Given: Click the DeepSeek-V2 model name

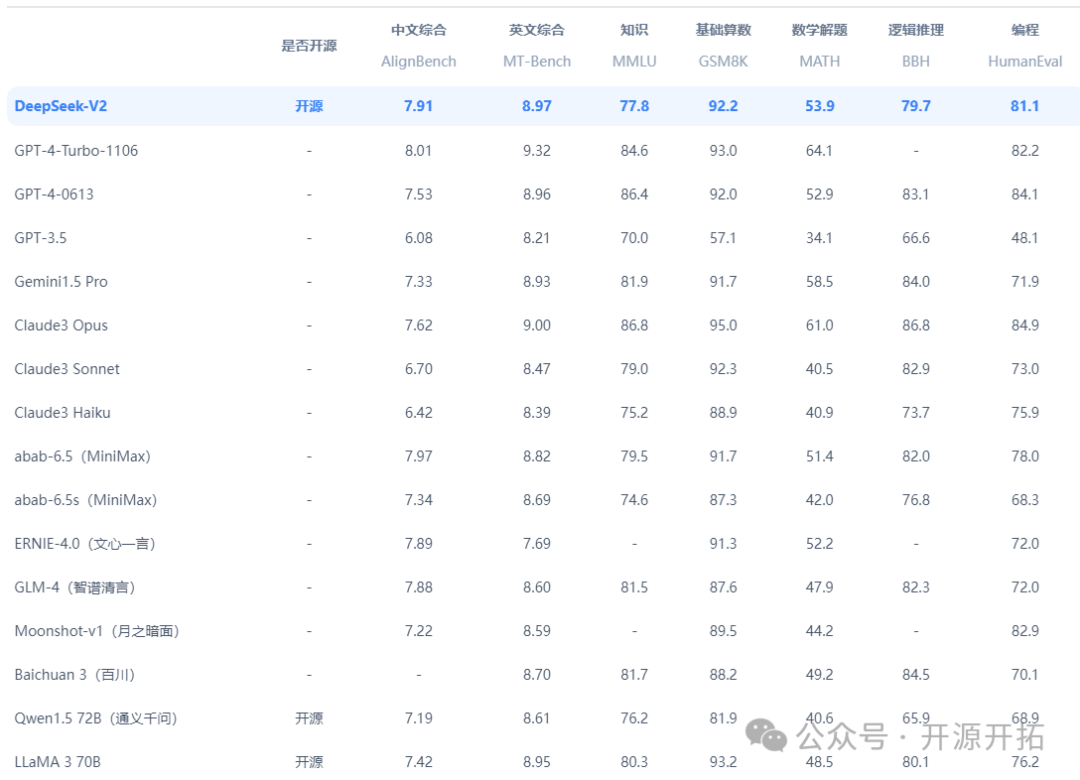Looking at the screenshot, I should click(61, 106).
